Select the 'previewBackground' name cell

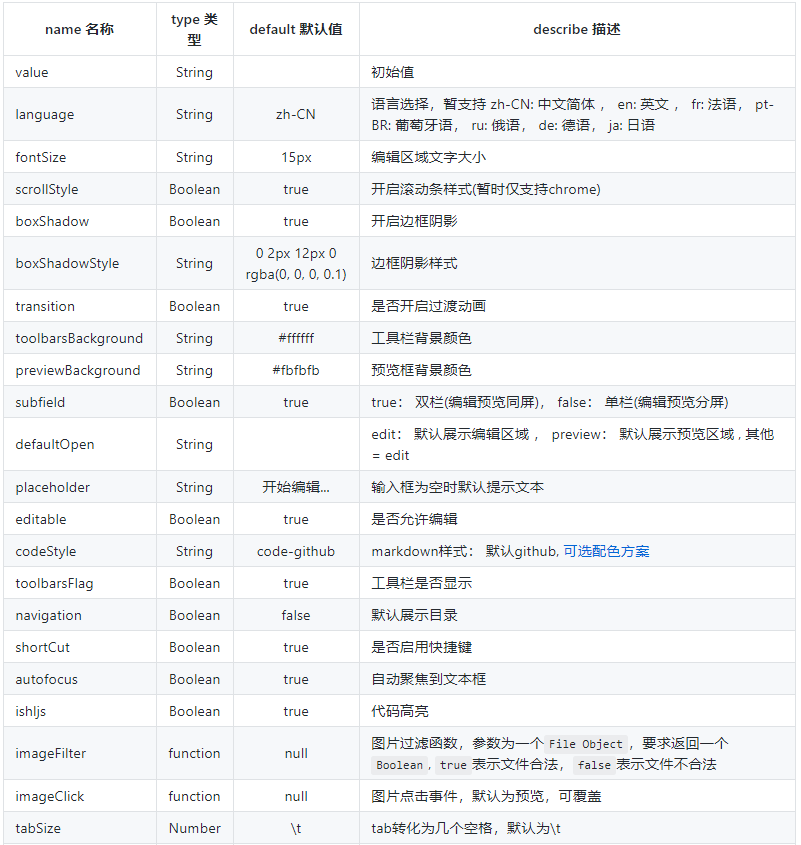pos(78,370)
